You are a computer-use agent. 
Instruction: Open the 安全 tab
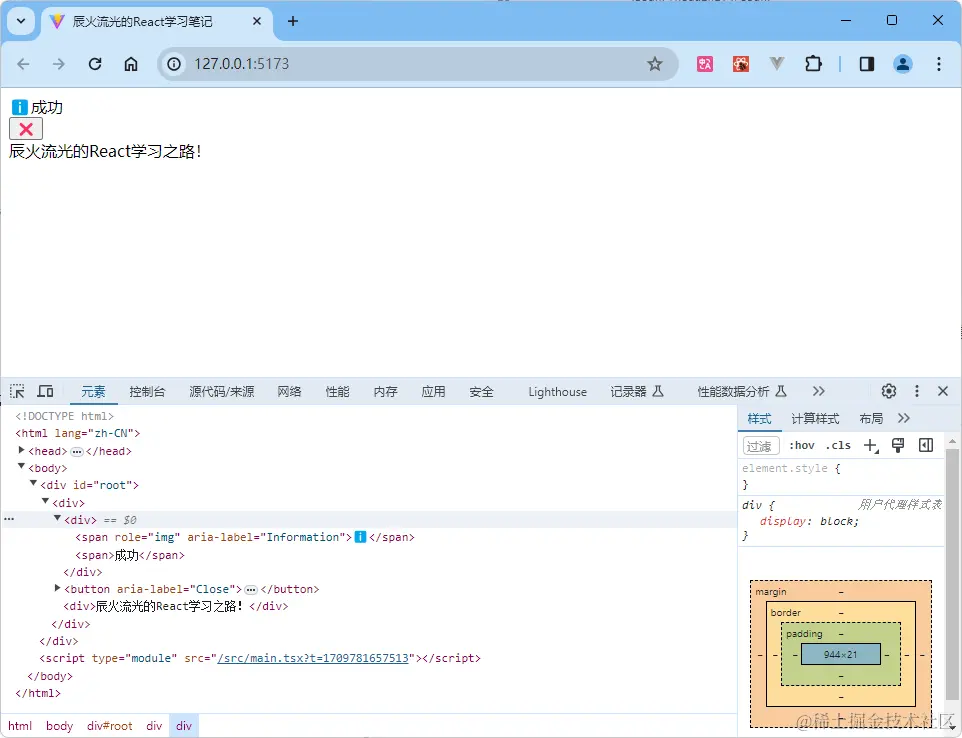[x=481, y=391]
